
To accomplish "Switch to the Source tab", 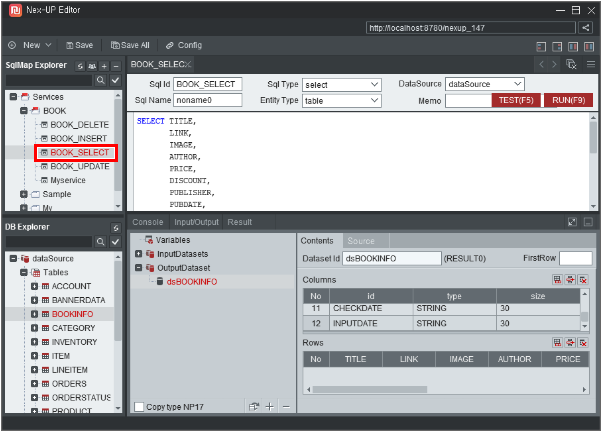I will 361,241.
